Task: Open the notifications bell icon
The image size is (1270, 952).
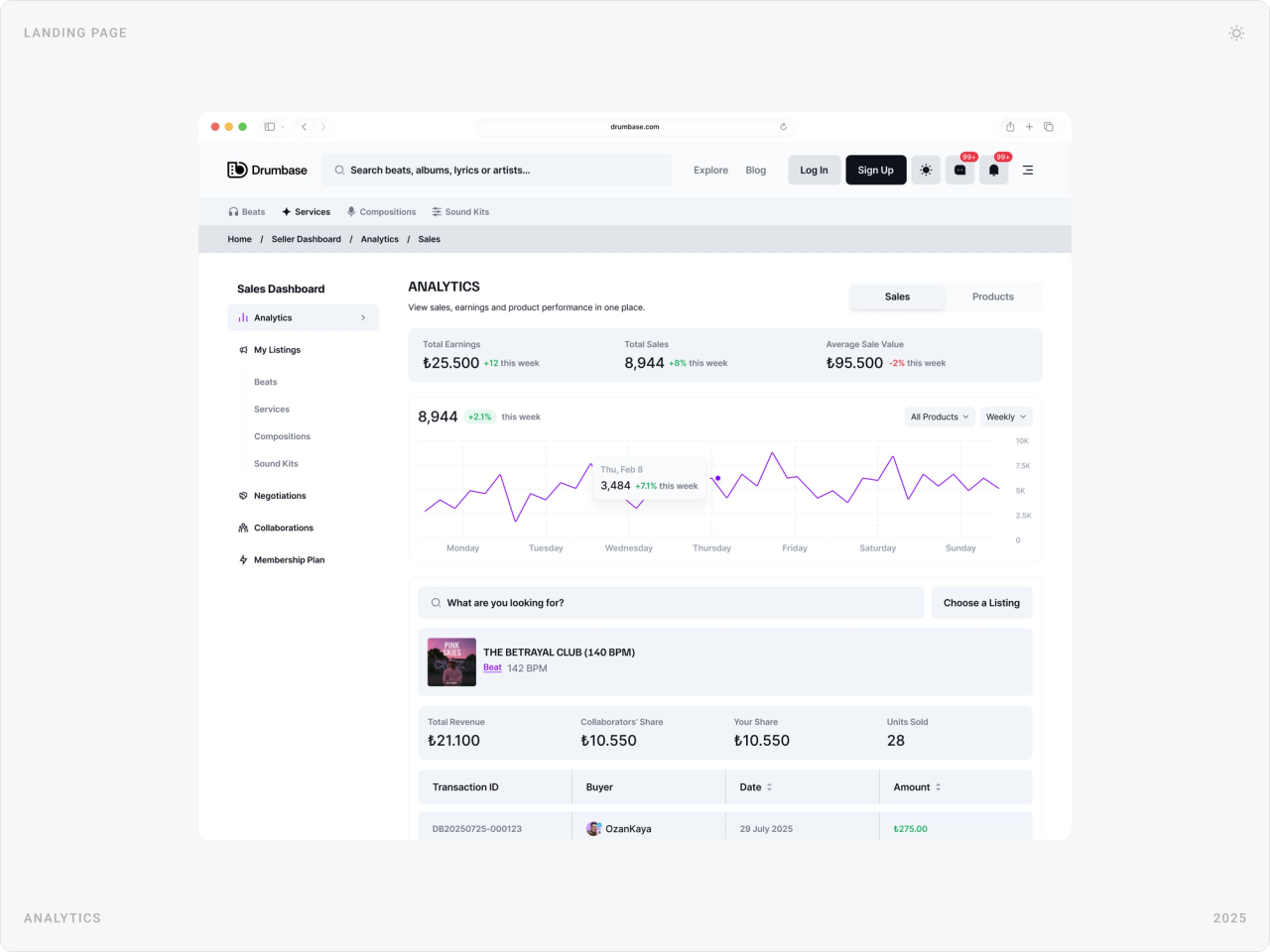Action: coord(994,170)
